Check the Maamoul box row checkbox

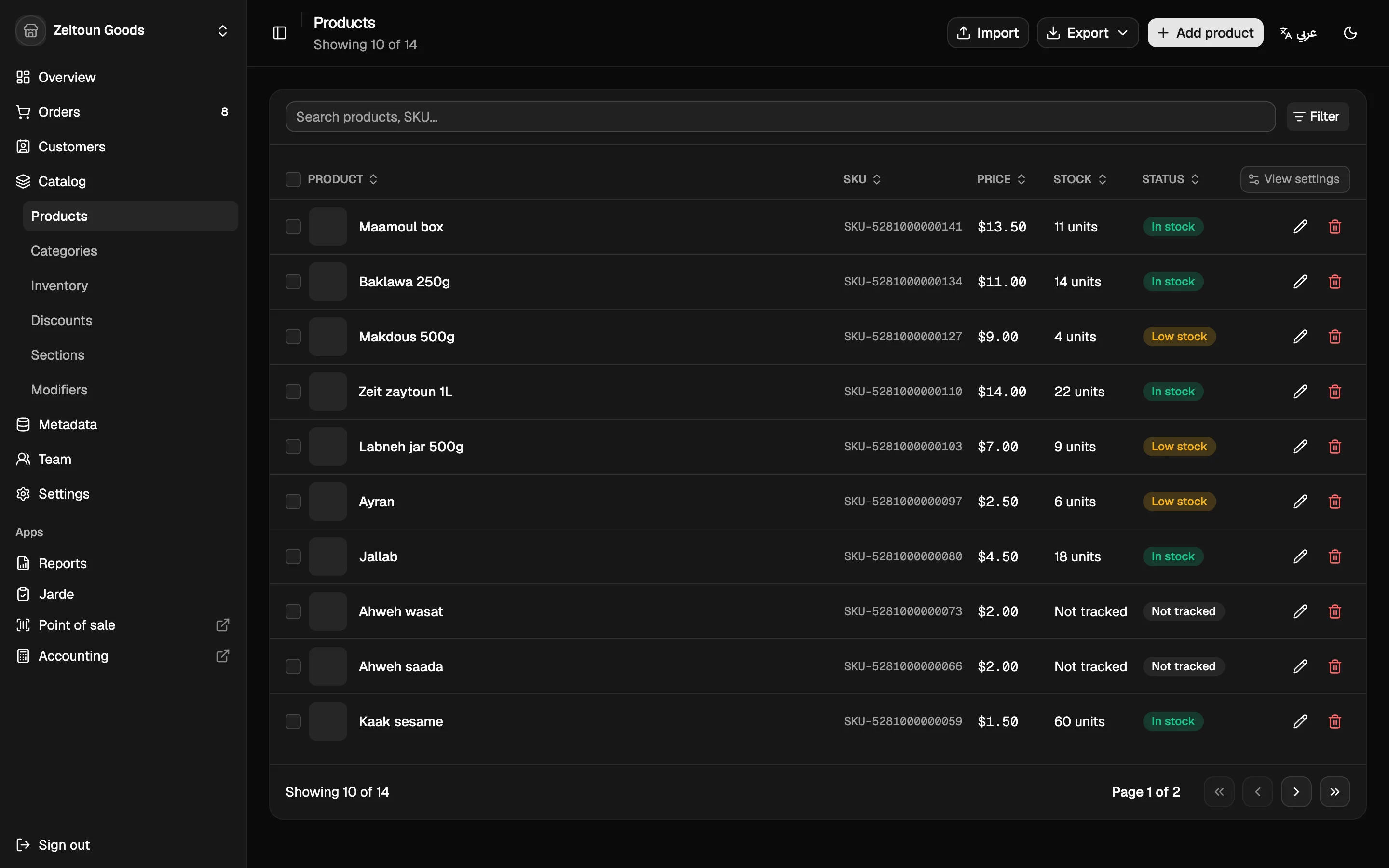(293, 227)
